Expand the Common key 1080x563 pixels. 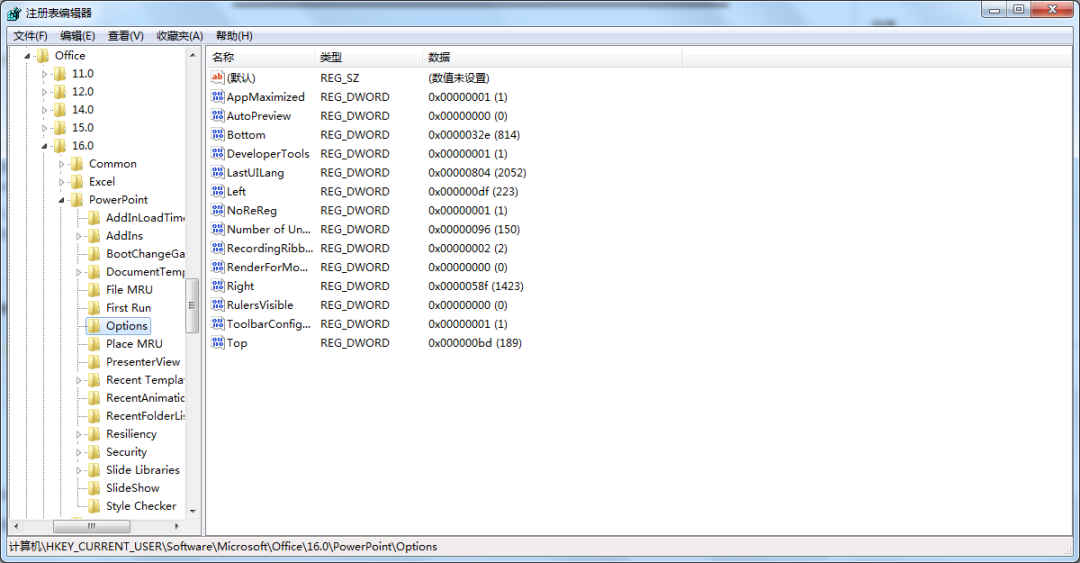pyautogui.click(x=61, y=165)
